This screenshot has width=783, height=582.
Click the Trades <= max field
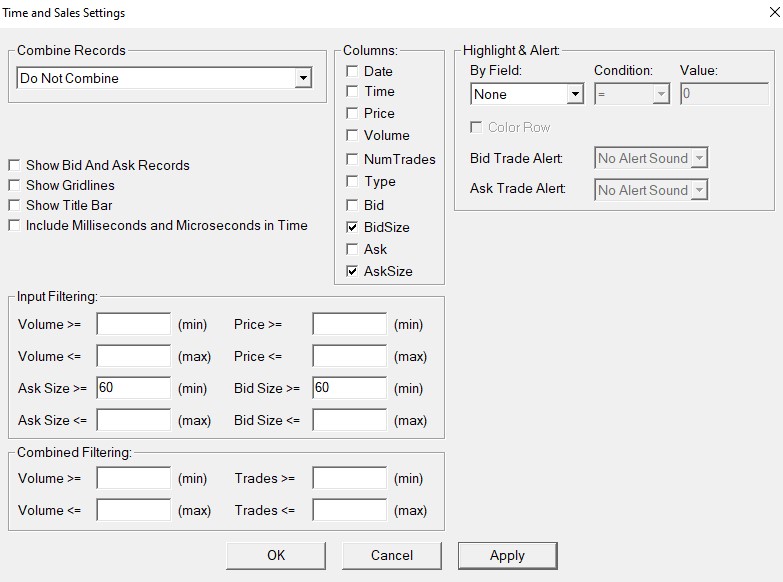[350, 510]
